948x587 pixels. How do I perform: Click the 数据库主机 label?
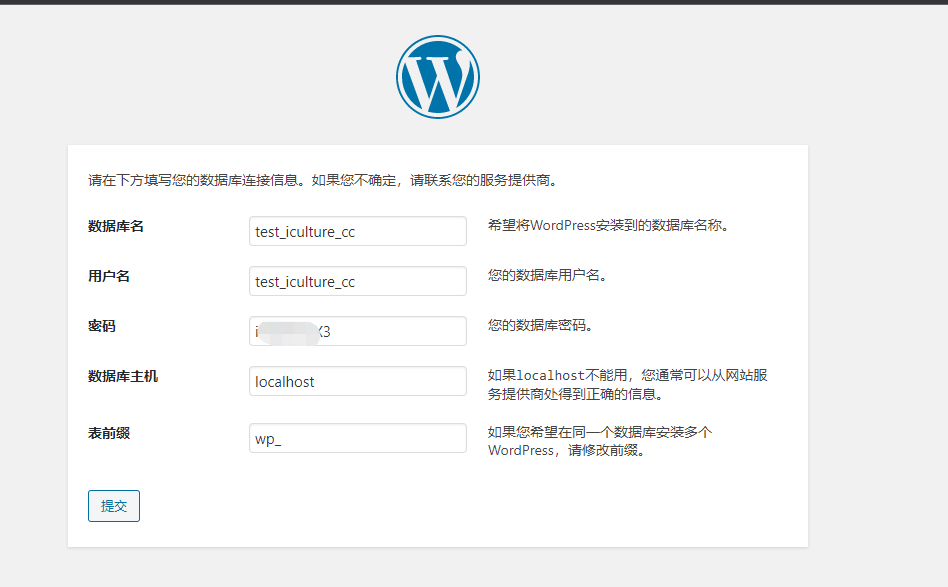point(123,376)
